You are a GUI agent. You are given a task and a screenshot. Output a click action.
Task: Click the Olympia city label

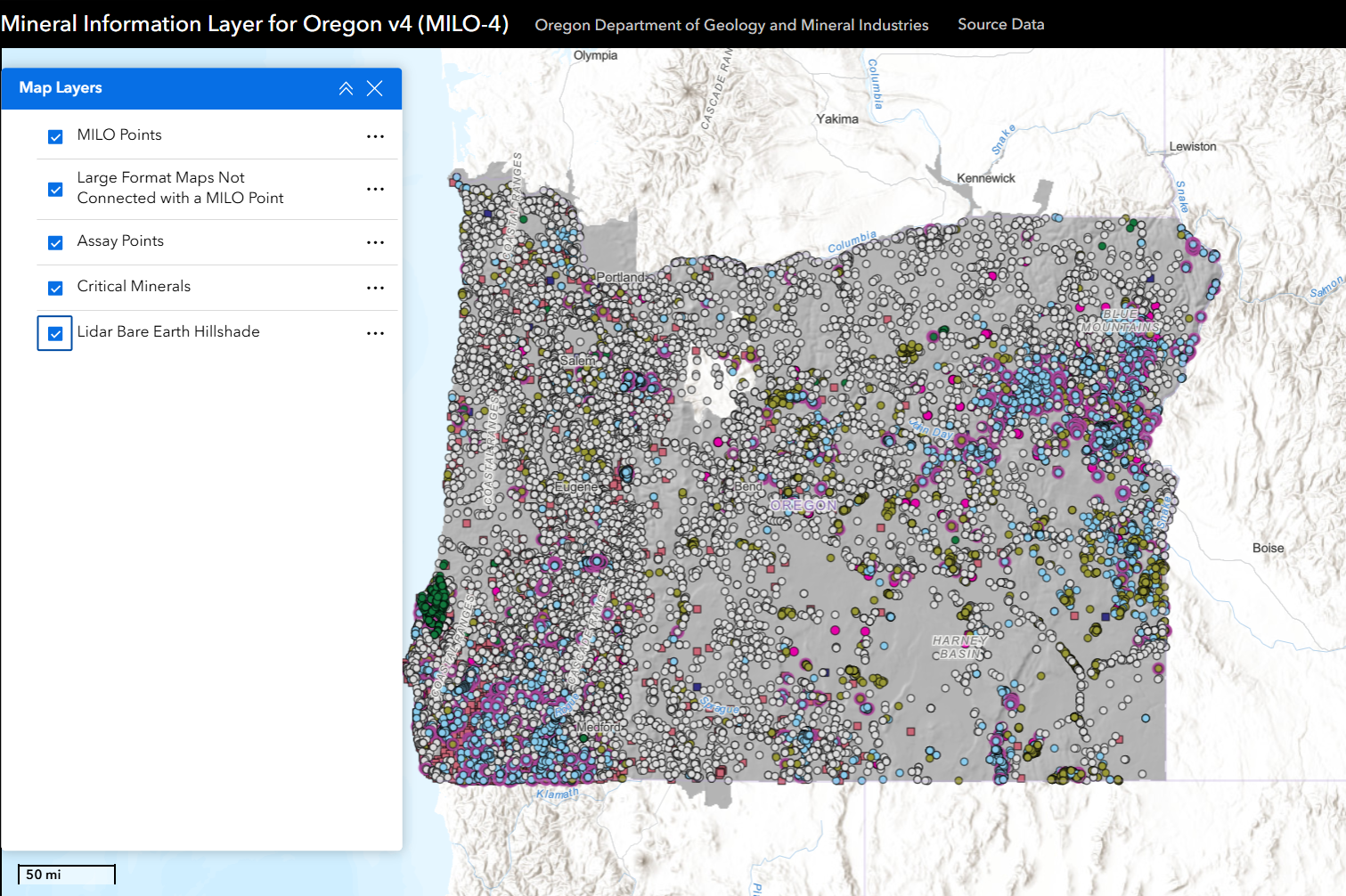point(595,55)
